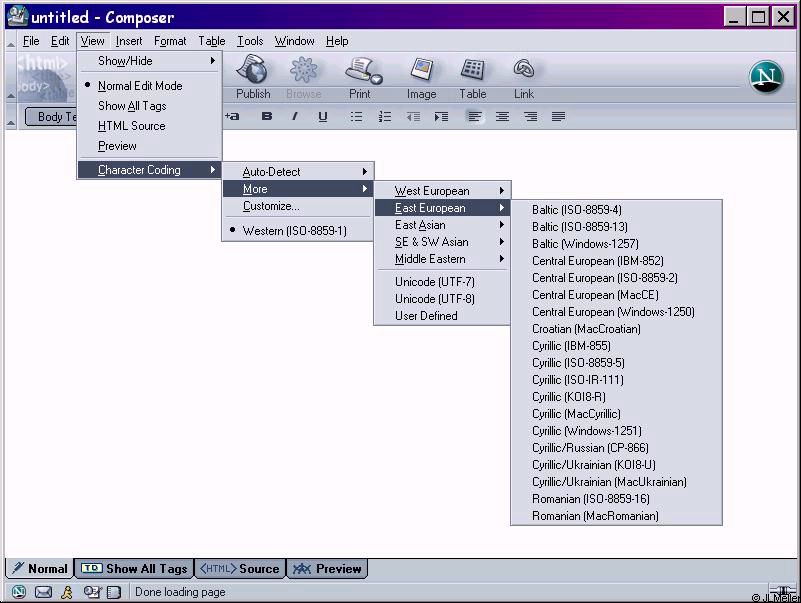Open Navigator from the status bar icon

18,592
